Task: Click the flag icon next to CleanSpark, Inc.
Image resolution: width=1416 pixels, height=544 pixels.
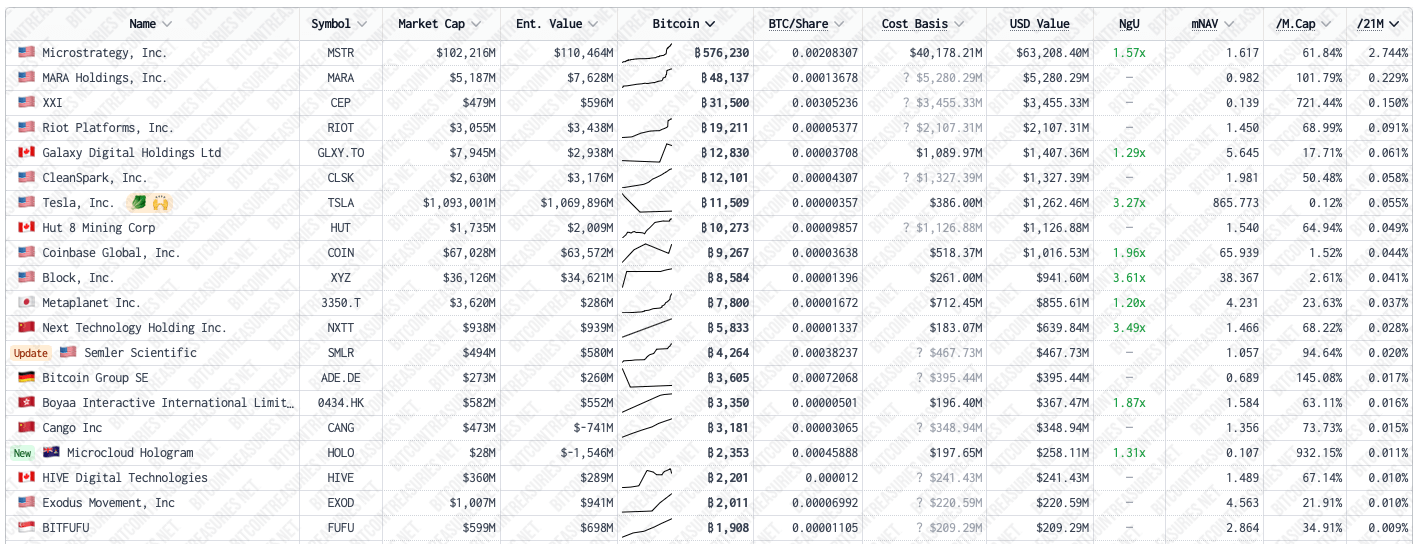Action: tap(26, 178)
